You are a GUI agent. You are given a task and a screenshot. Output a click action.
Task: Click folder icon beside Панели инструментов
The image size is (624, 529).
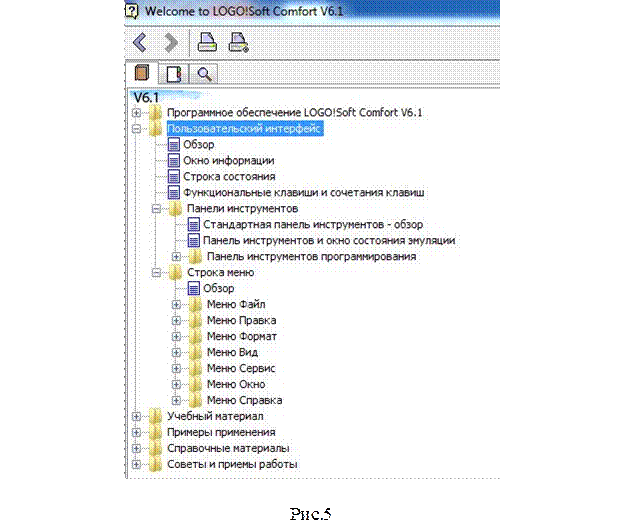175,209
